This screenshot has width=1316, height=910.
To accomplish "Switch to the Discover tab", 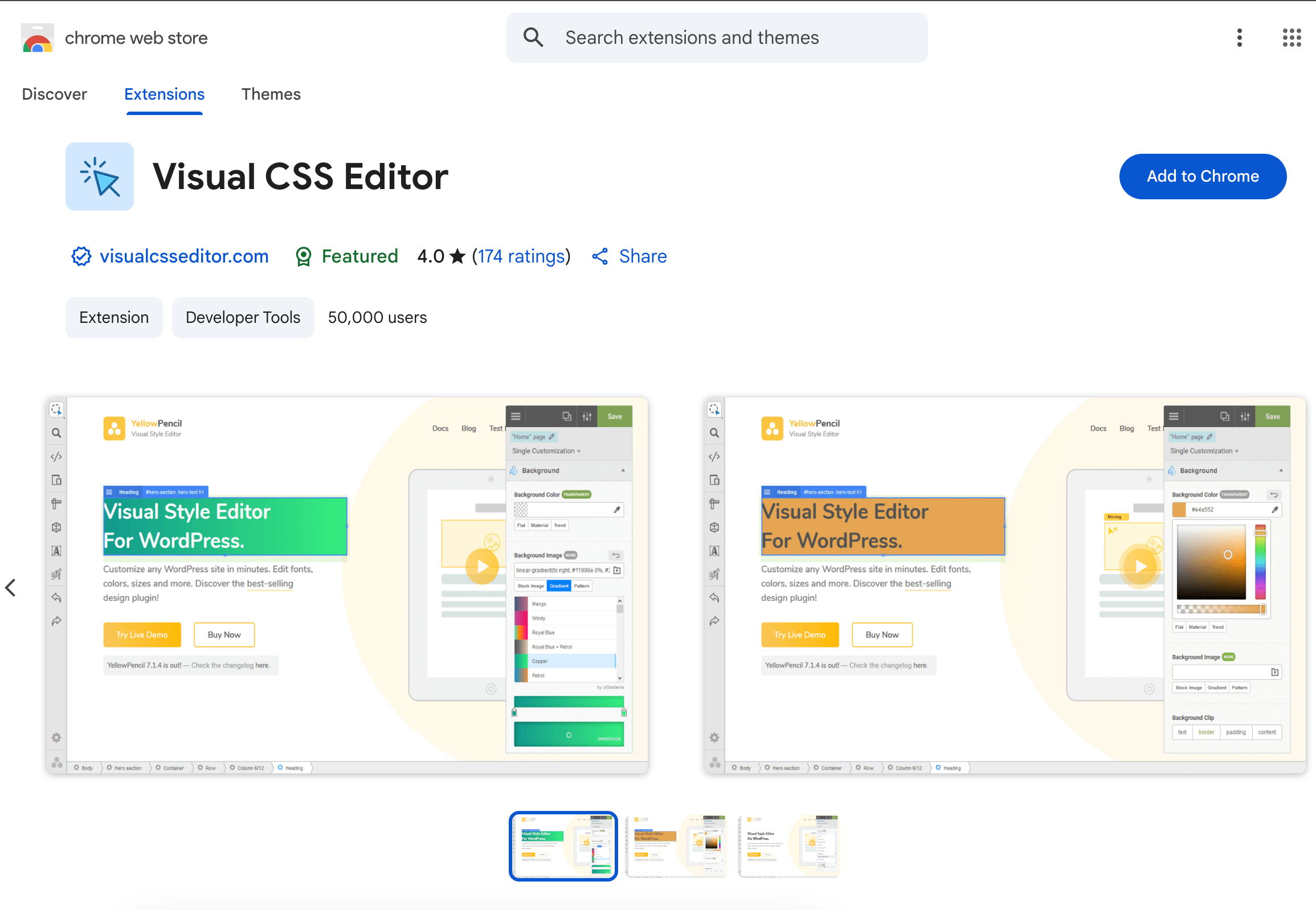I will point(54,94).
